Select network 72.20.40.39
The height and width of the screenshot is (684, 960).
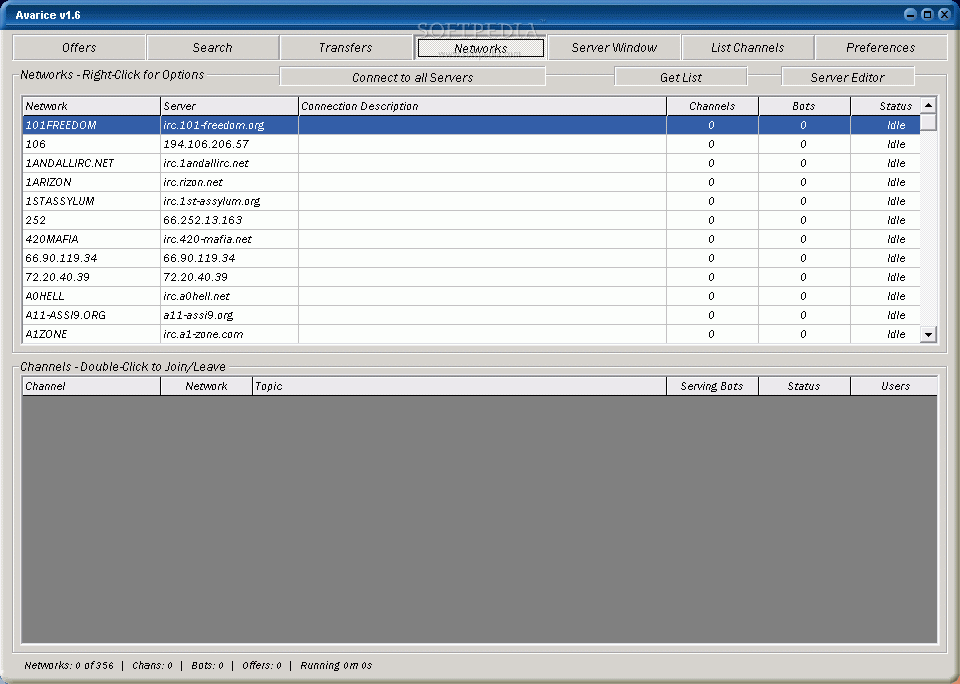point(471,277)
